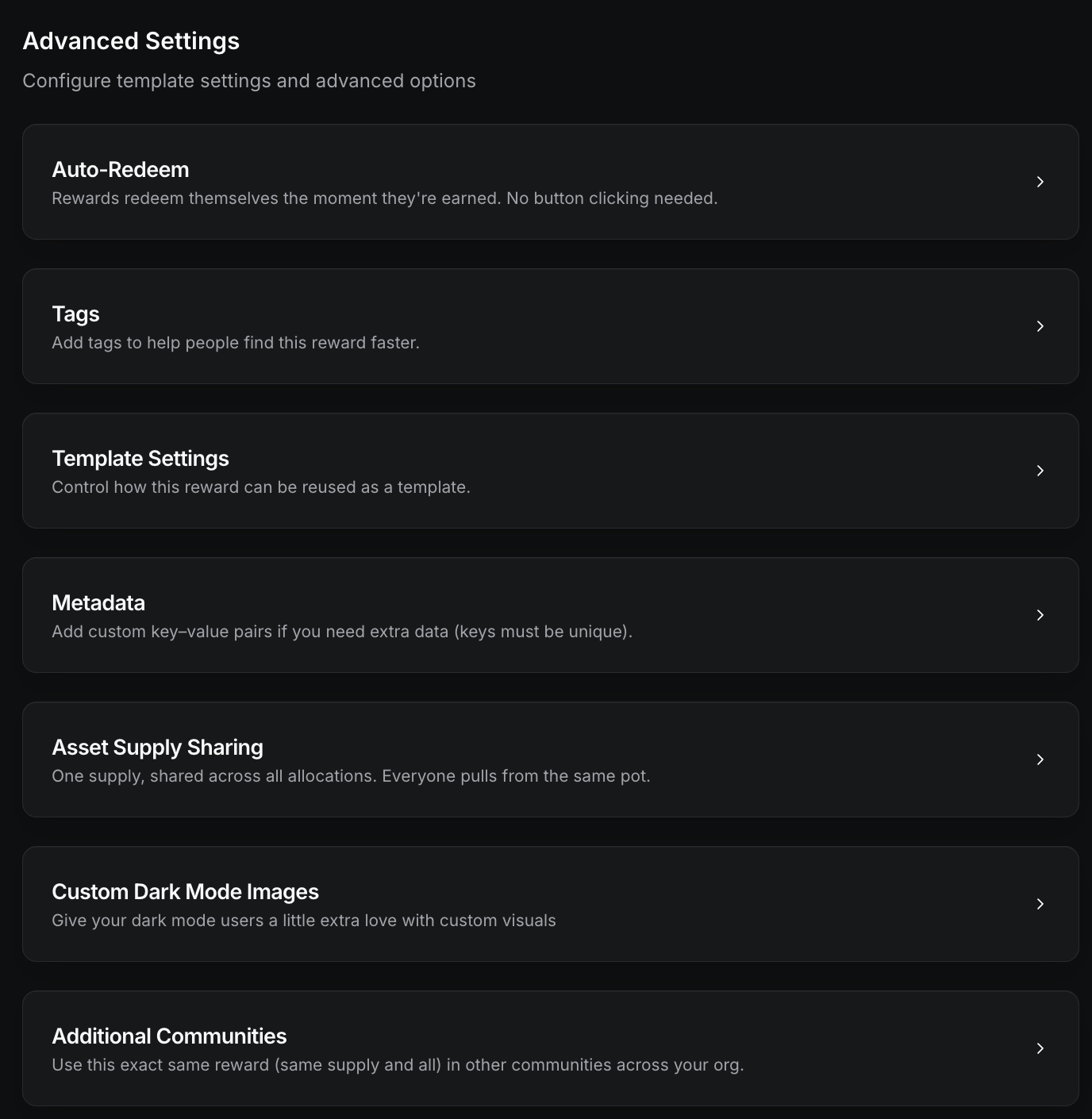Open the Metadata settings card
This screenshot has height=1119, width=1092.
coord(548,614)
